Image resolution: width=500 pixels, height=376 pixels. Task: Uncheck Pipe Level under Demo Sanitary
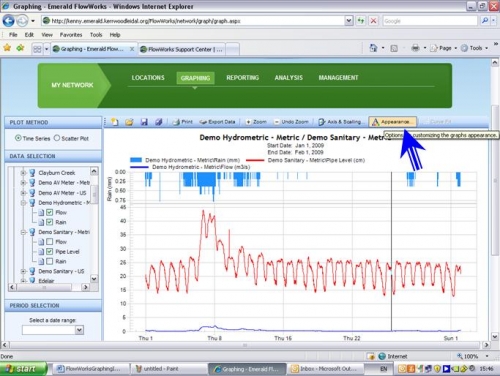point(49,251)
